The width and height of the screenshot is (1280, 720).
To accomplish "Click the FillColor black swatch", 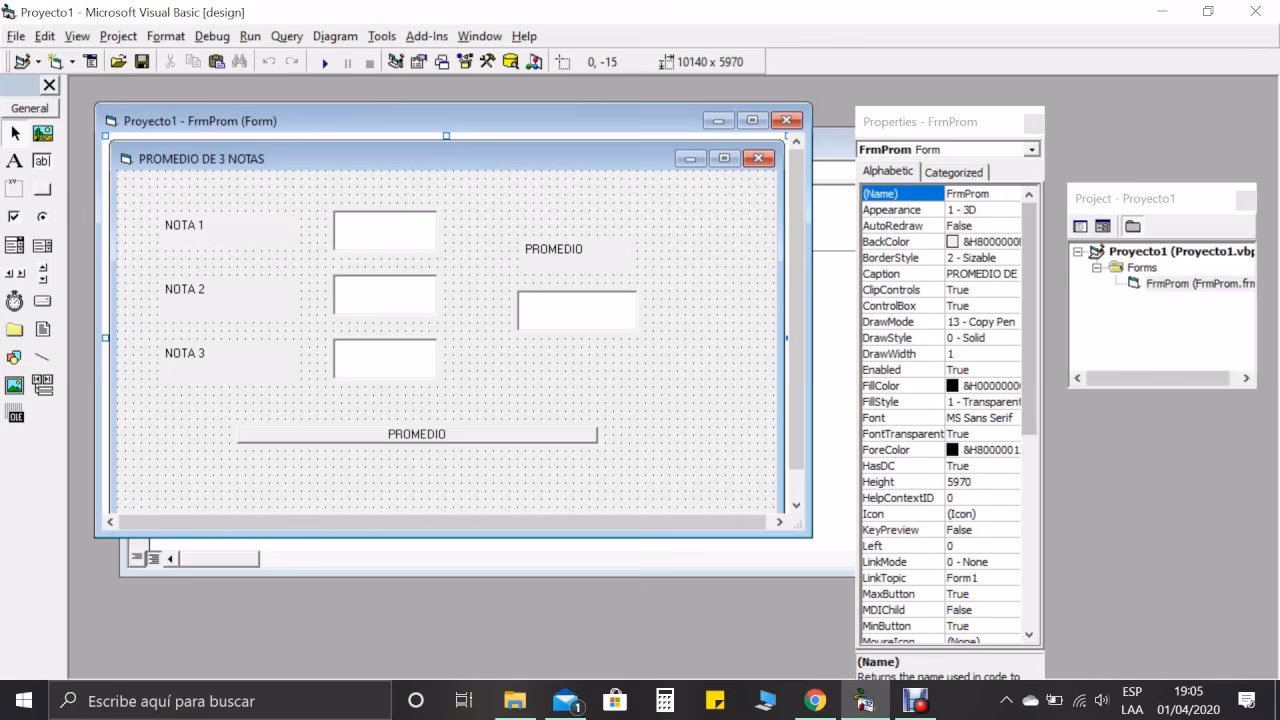I will pyautogui.click(x=952, y=386).
